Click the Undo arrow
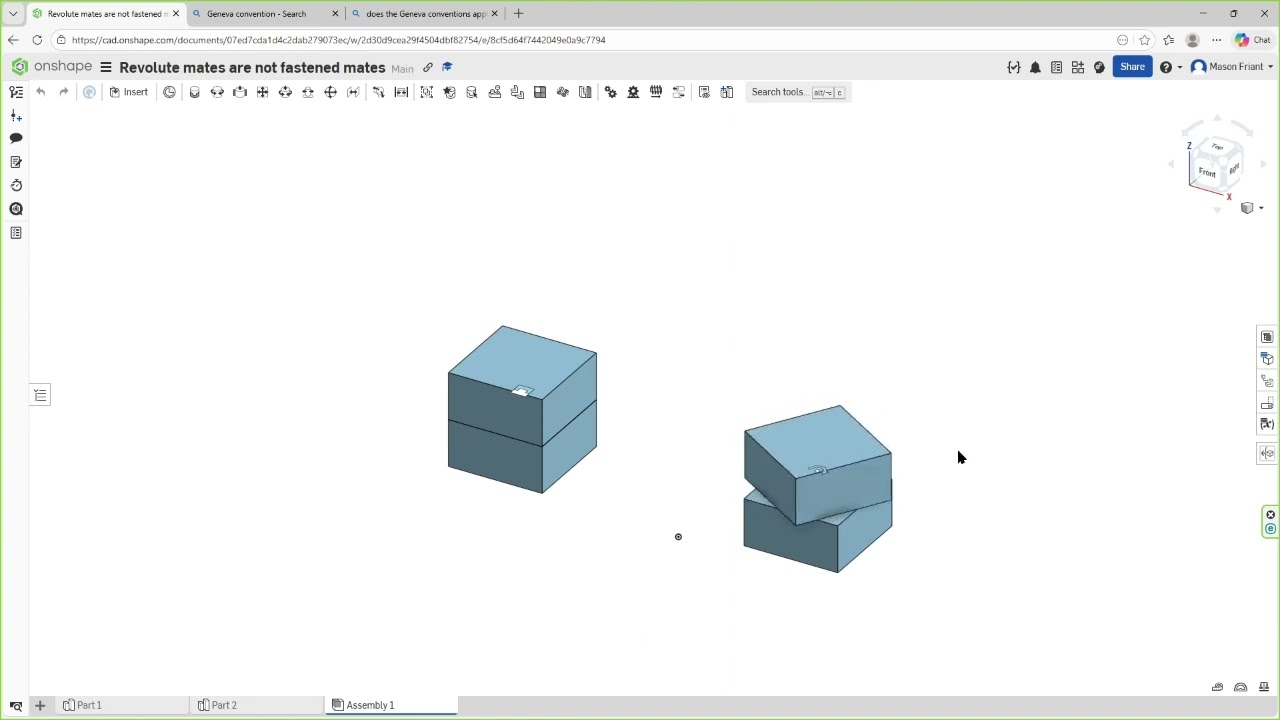The image size is (1280, 720). tap(40, 92)
